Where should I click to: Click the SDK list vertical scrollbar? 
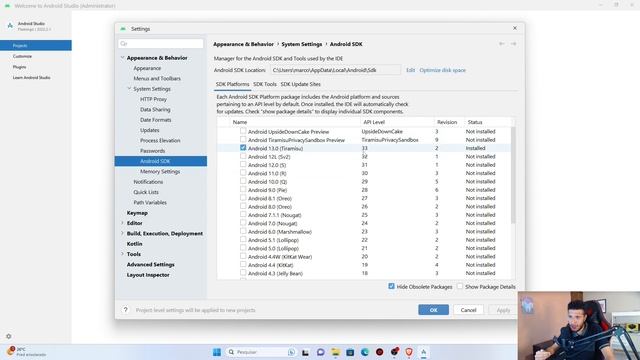(x=513, y=176)
